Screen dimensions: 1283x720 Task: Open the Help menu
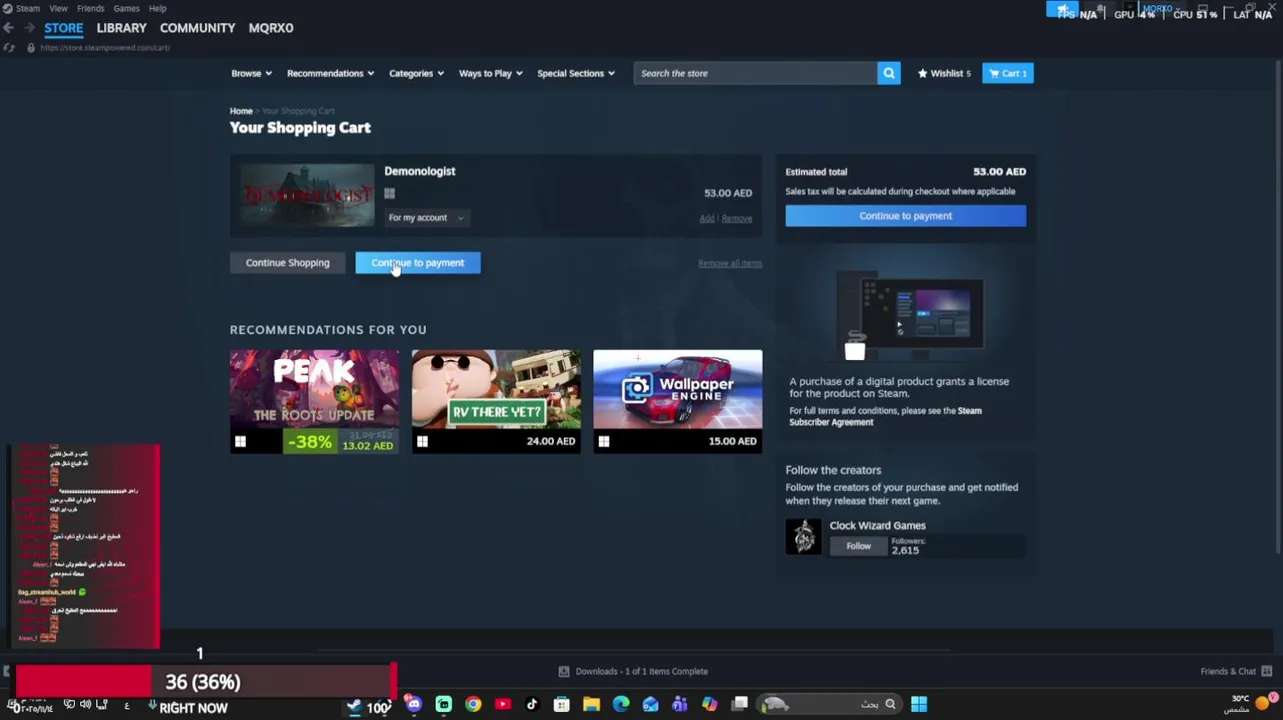[x=157, y=8]
